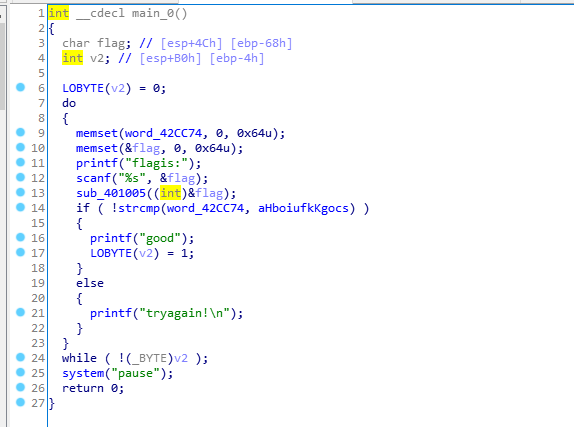Click the scanf function call

coord(93,178)
